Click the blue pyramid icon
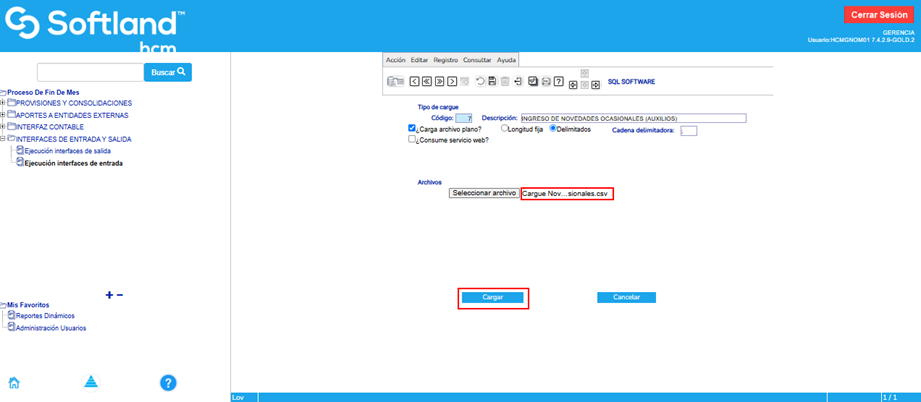 click(91, 382)
